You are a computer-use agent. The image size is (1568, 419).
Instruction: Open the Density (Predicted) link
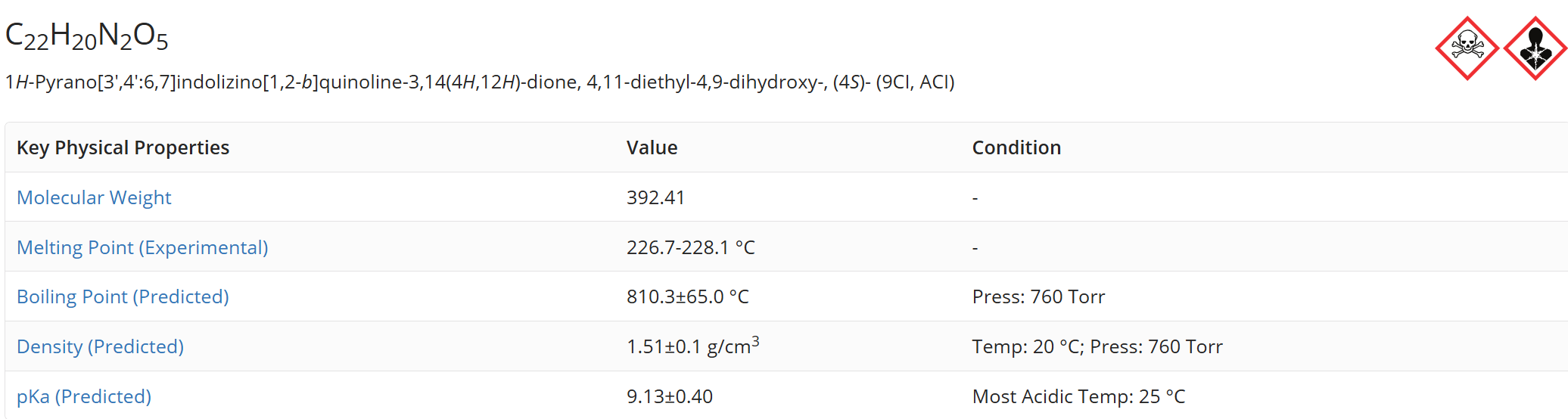pos(100,346)
